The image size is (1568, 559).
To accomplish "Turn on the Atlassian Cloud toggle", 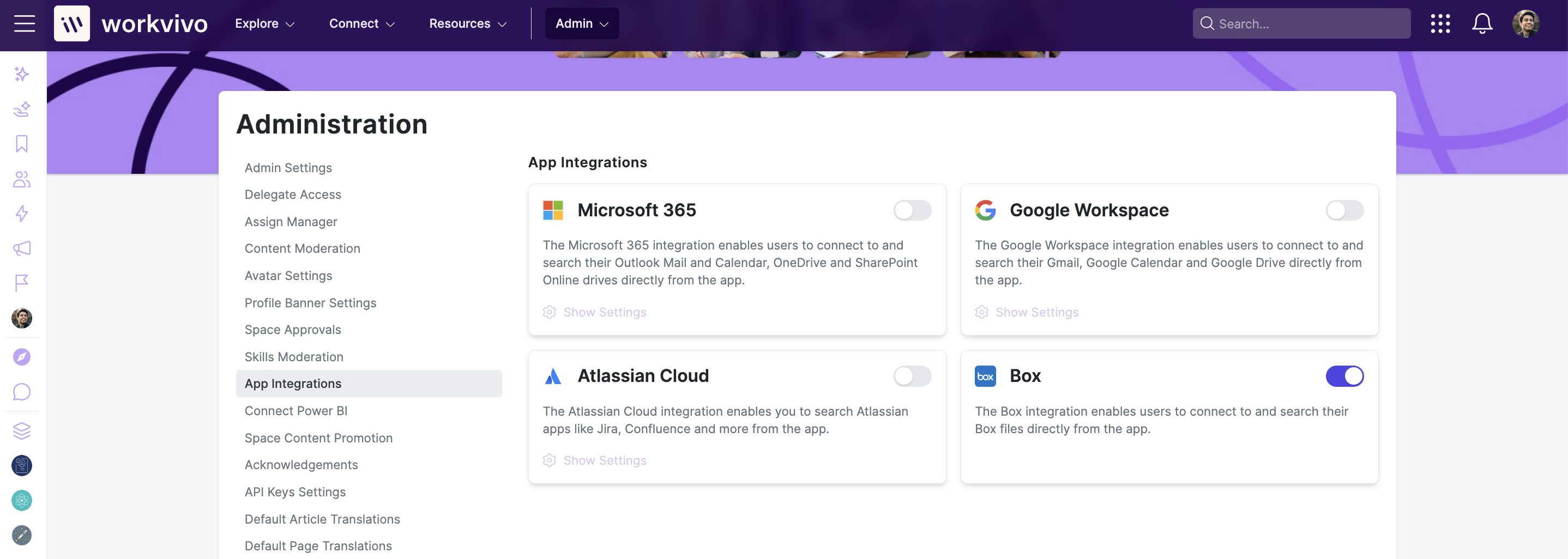I will coord(912,376).
